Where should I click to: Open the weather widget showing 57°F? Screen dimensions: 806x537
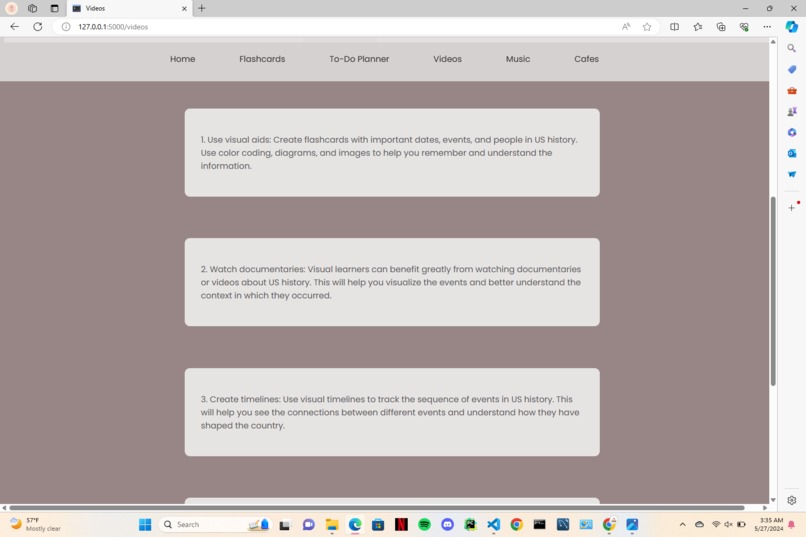[x=35, y=524]
